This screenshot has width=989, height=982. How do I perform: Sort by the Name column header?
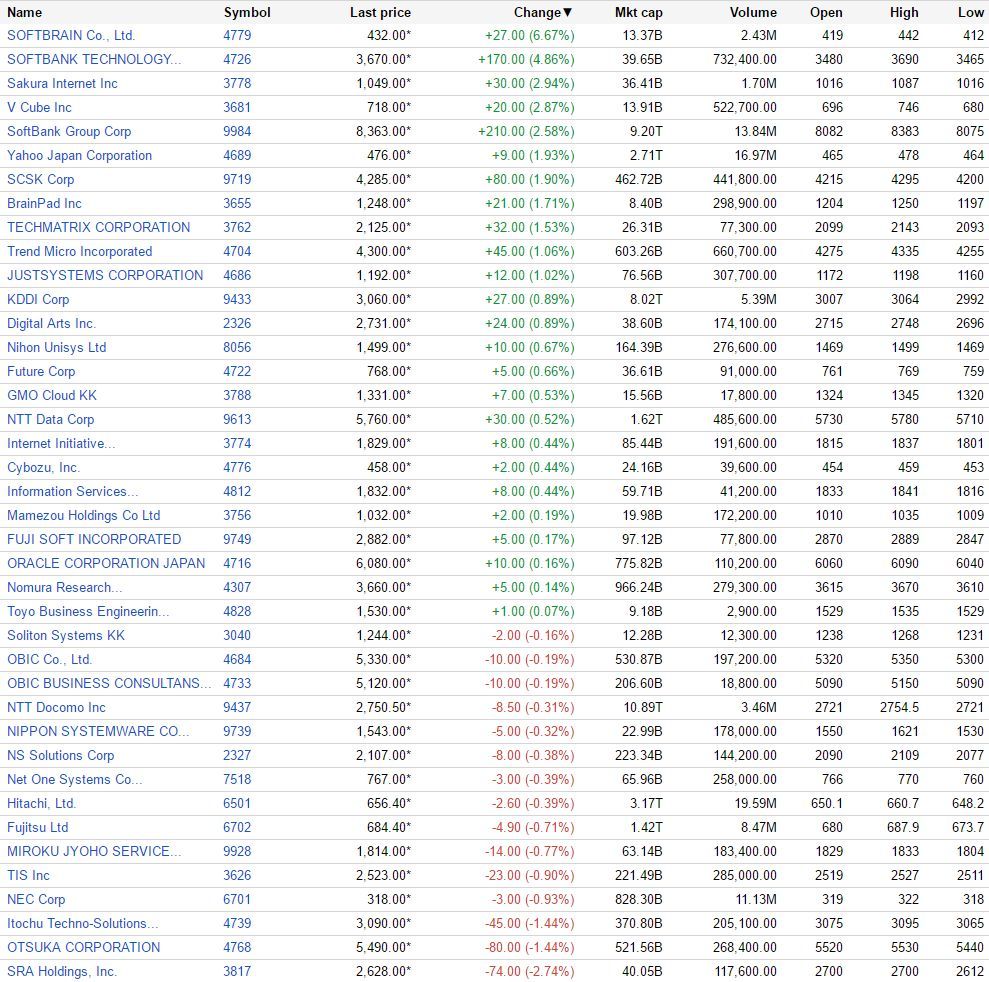[25, 12]
